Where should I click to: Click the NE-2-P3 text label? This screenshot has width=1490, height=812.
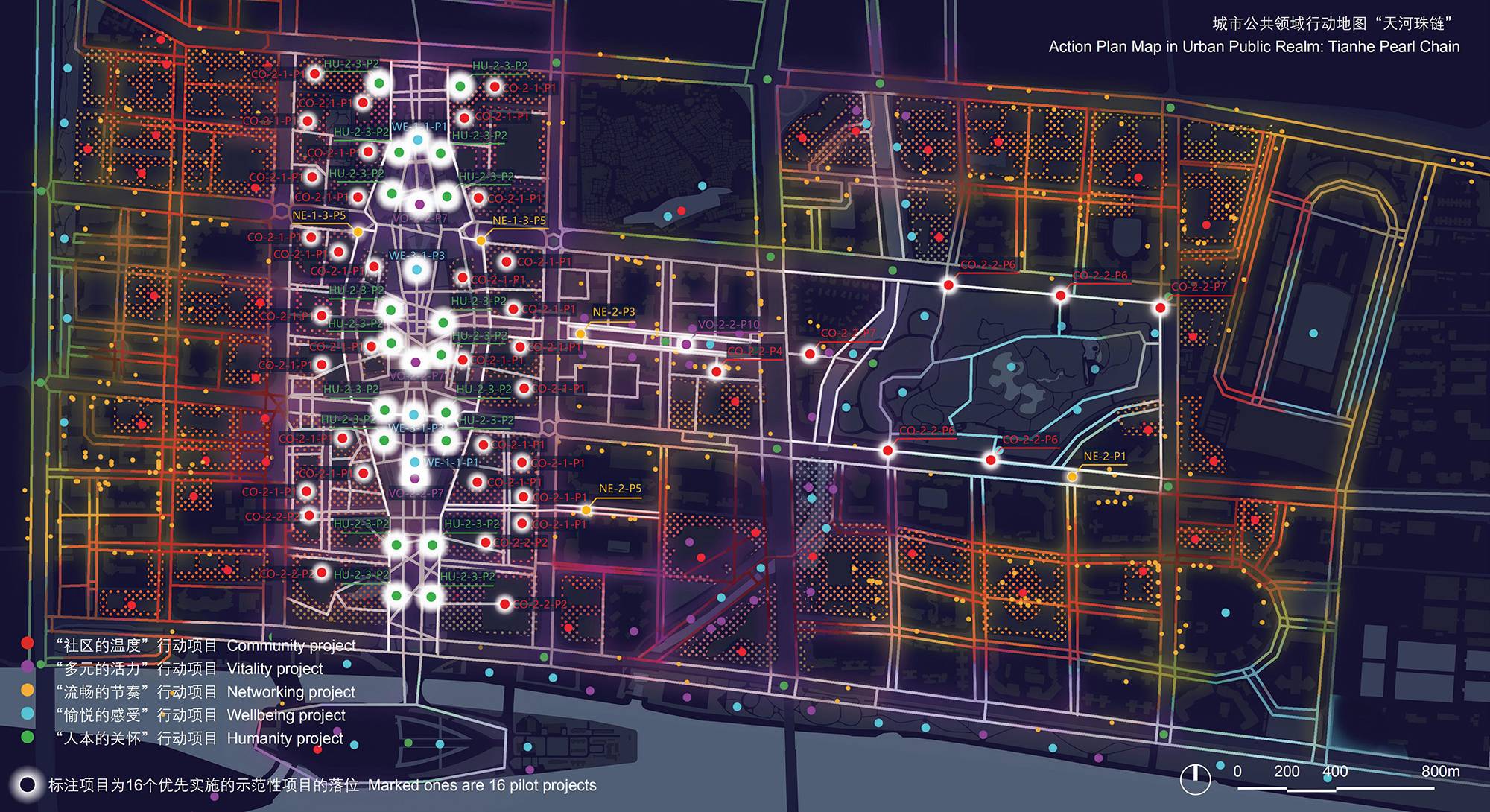click(x=613, y=312)
